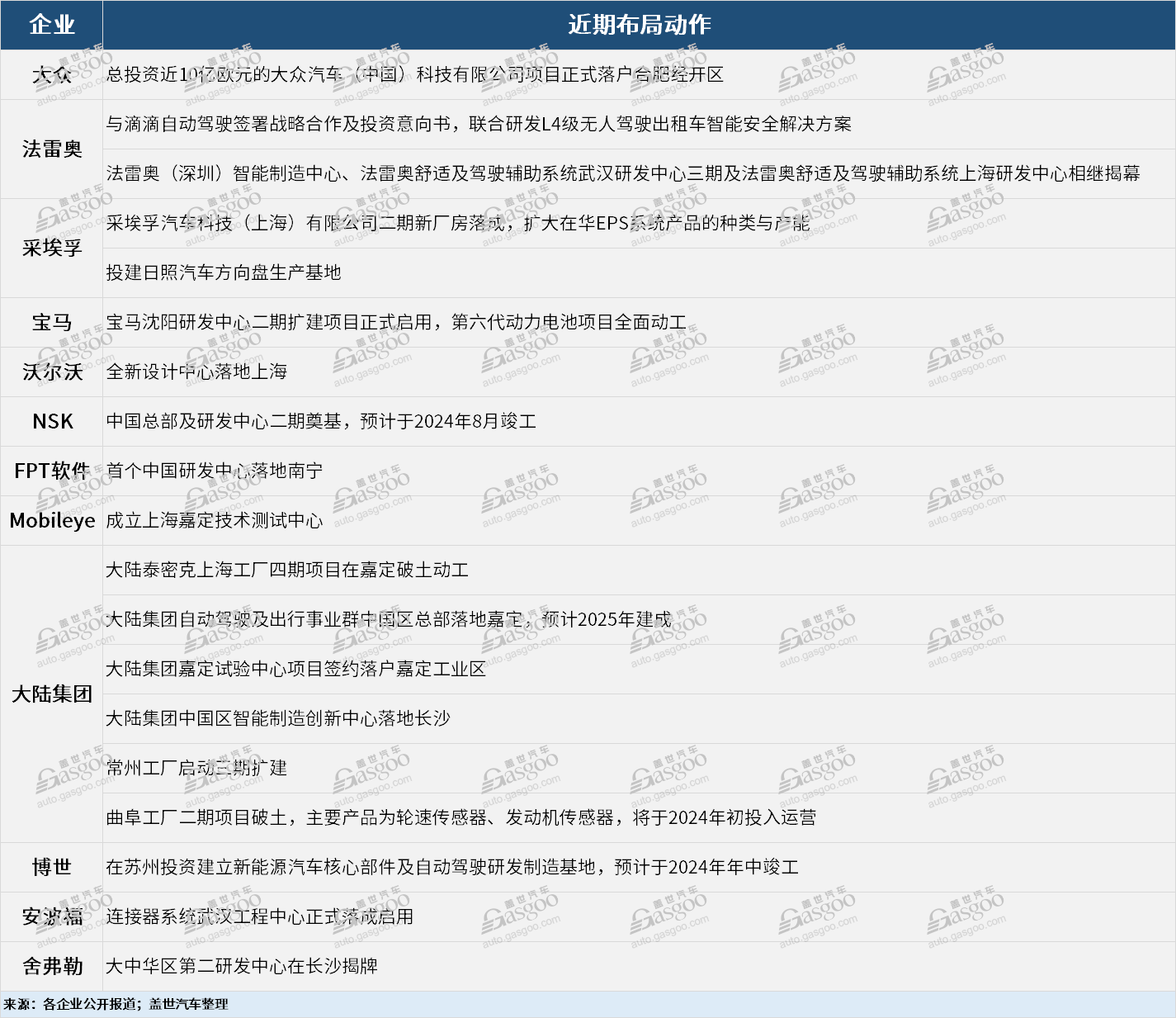This screenshot has height=1018, width=1176.
Task: Select the NSK company cell
Action: tap(51, 422)
